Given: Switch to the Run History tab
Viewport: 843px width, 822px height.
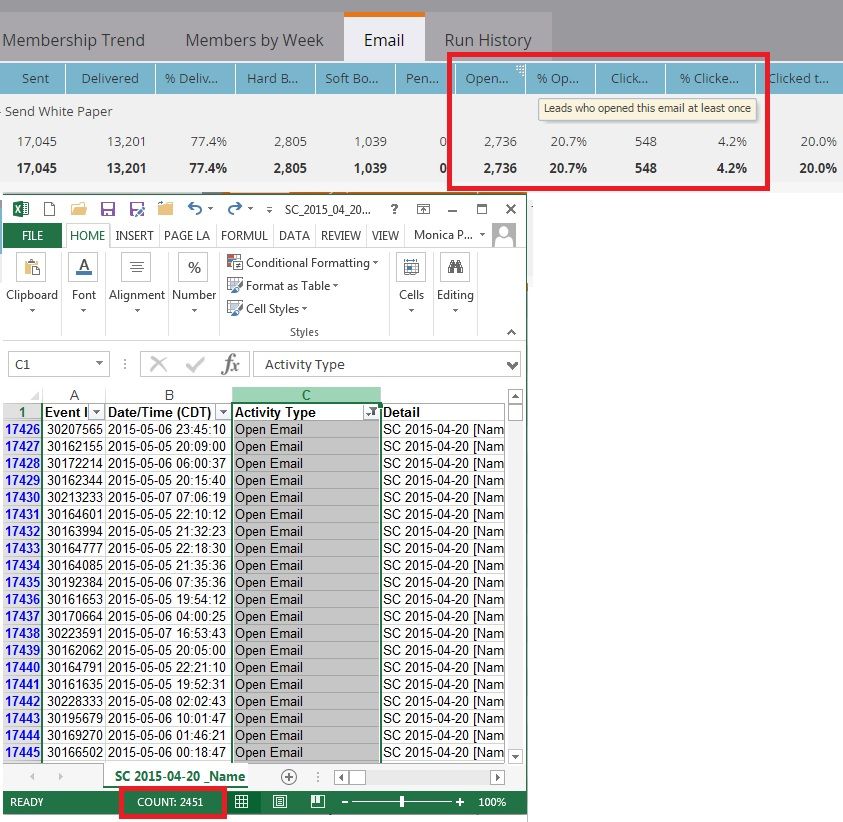Looking at the screenshot, I should coord(488,40).
